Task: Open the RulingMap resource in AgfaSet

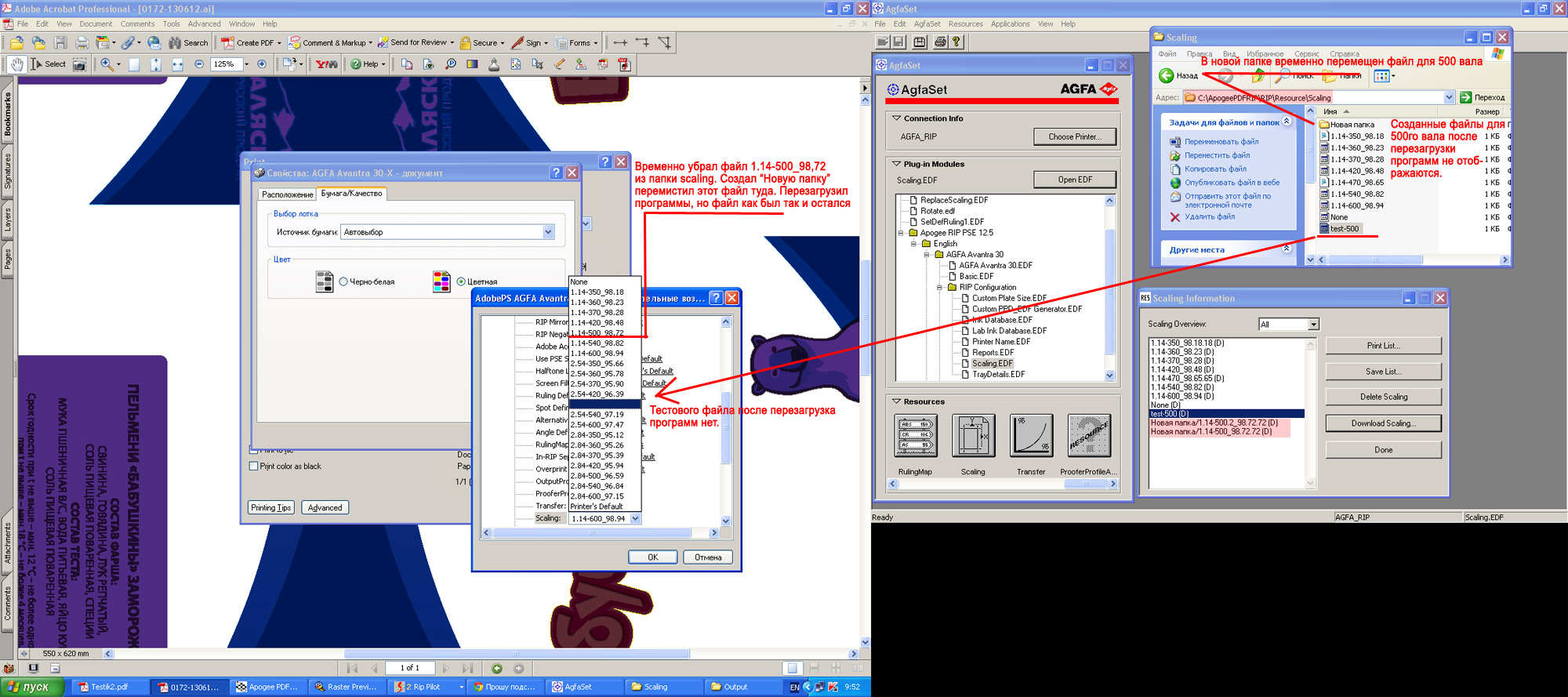Action: pos(915,436)
